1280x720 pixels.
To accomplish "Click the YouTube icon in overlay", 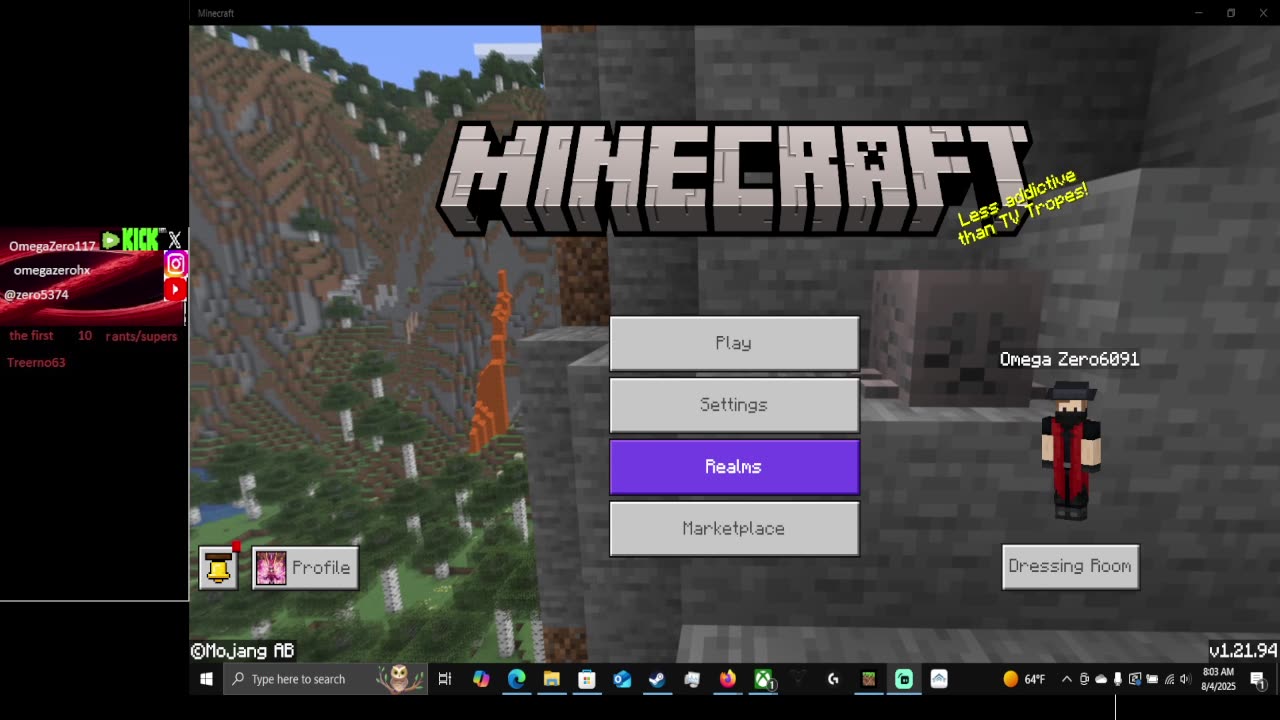I will click(x=175, y=289).
